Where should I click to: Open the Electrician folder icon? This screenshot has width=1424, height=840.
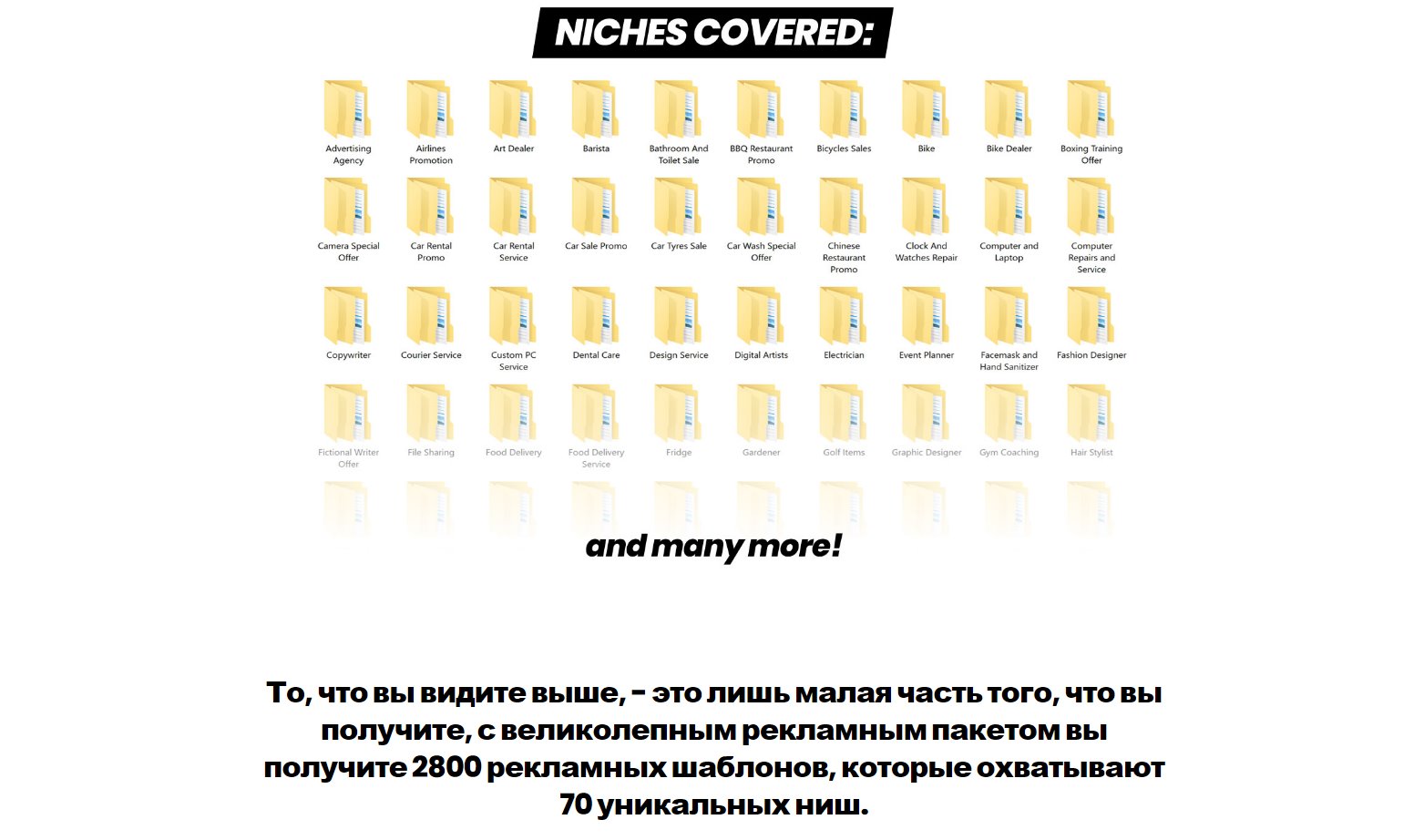coord(844,316)
